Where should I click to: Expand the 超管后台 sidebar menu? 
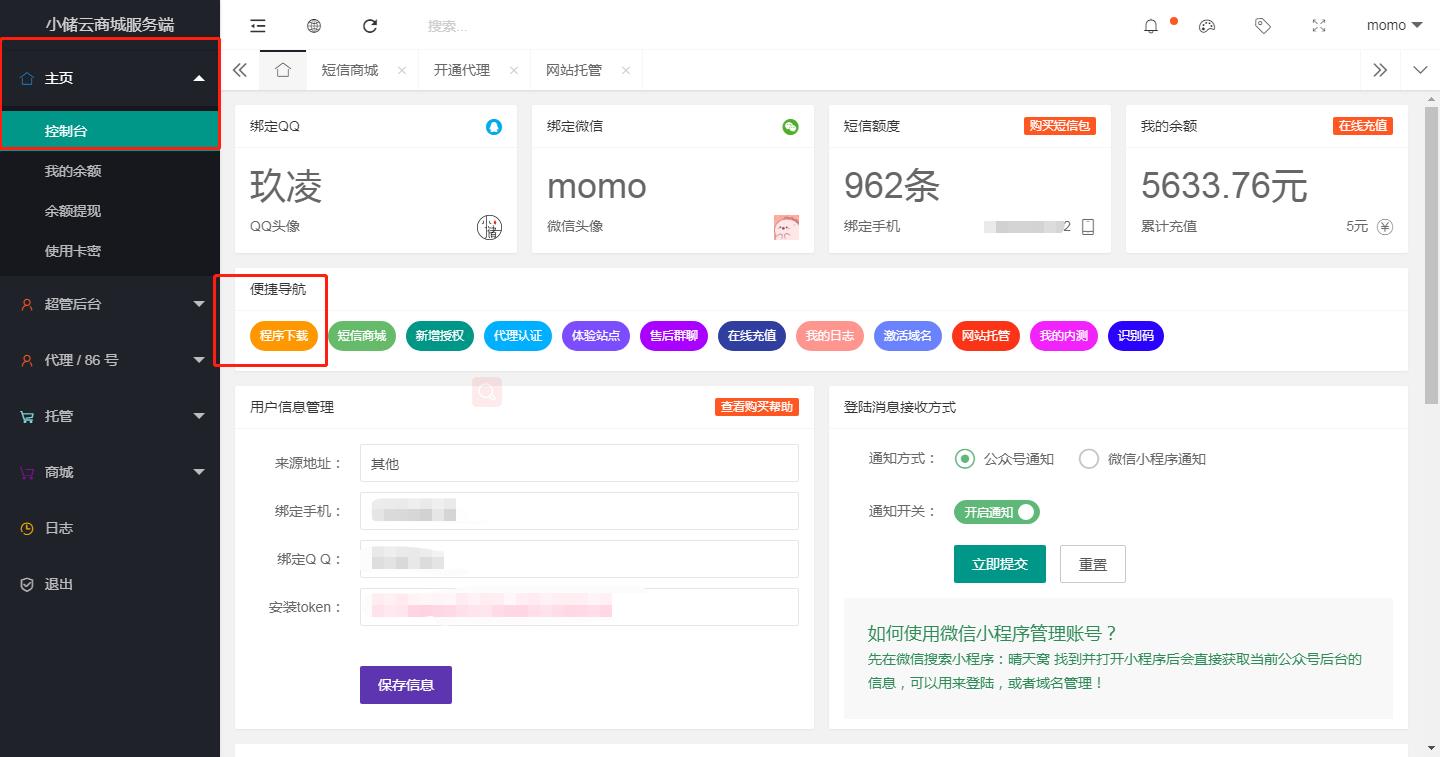[x=110, y=304]
